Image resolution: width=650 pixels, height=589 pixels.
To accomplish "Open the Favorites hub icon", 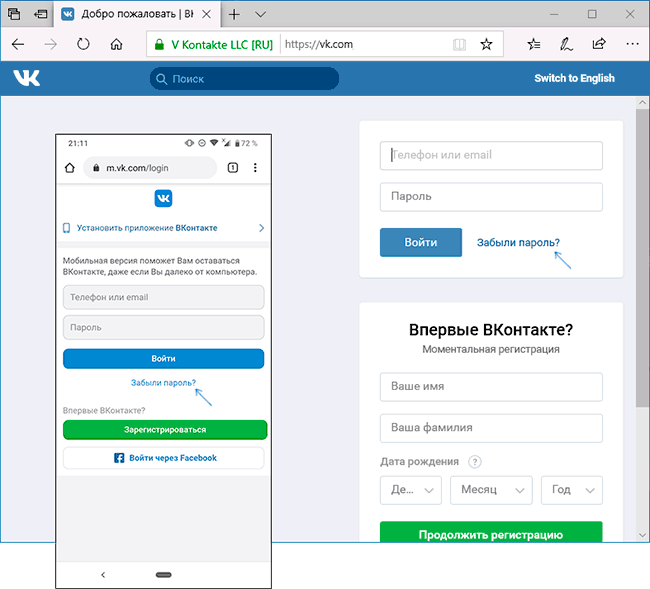I will (534, 44).
